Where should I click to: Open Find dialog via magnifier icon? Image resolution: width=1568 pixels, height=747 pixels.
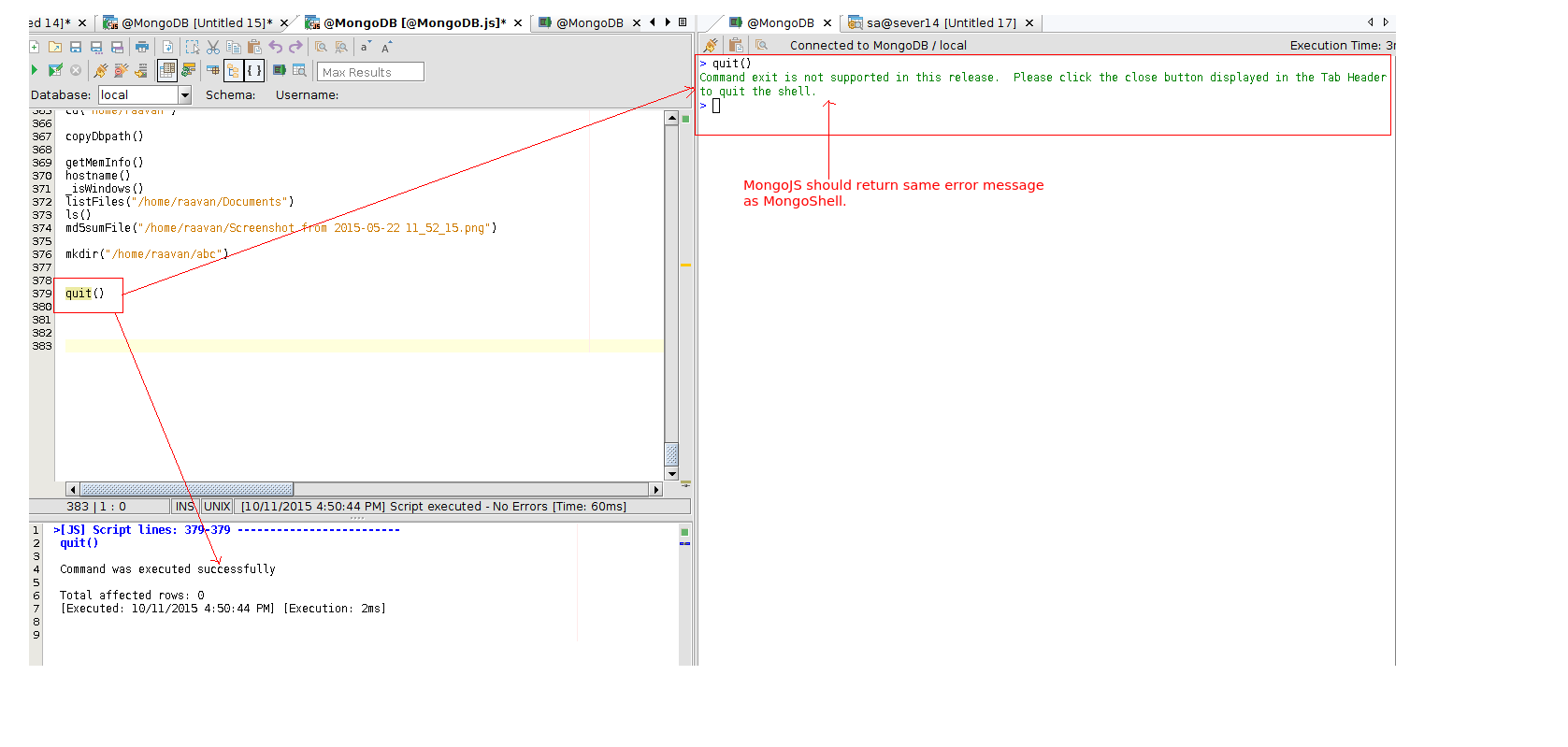[x=321, y=47]
